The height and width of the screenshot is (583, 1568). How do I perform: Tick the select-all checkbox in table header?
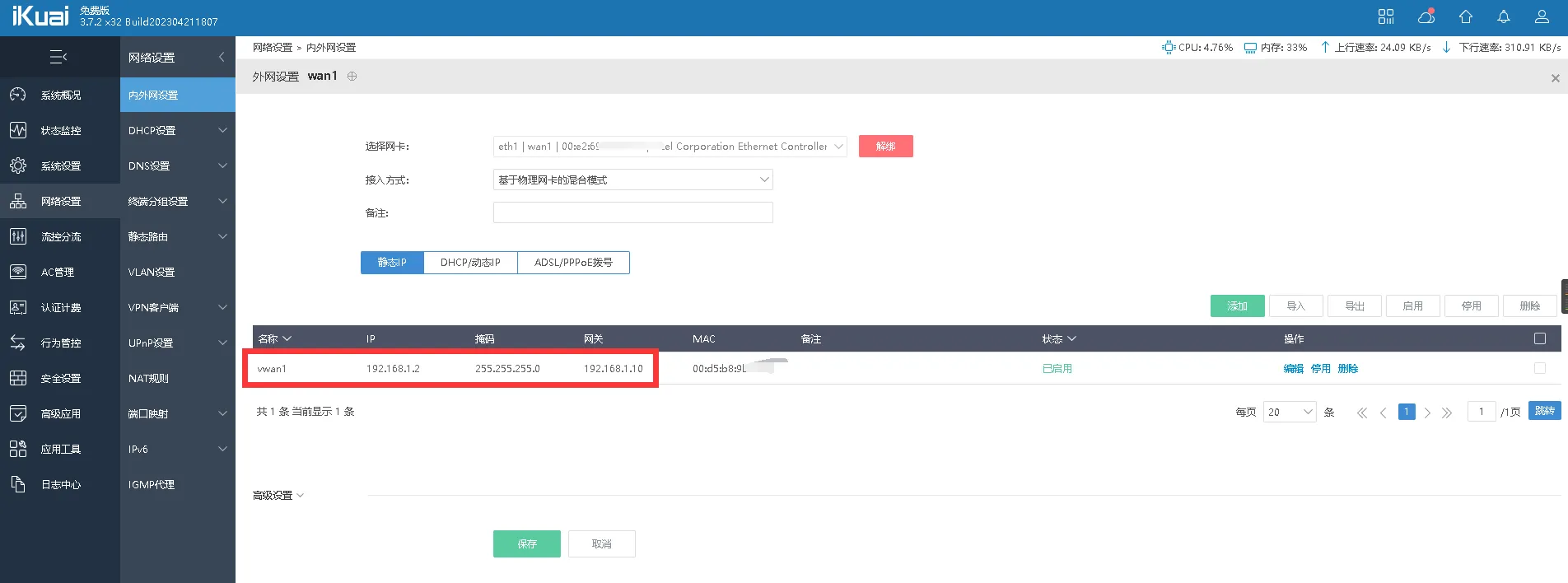(1539, 338)
